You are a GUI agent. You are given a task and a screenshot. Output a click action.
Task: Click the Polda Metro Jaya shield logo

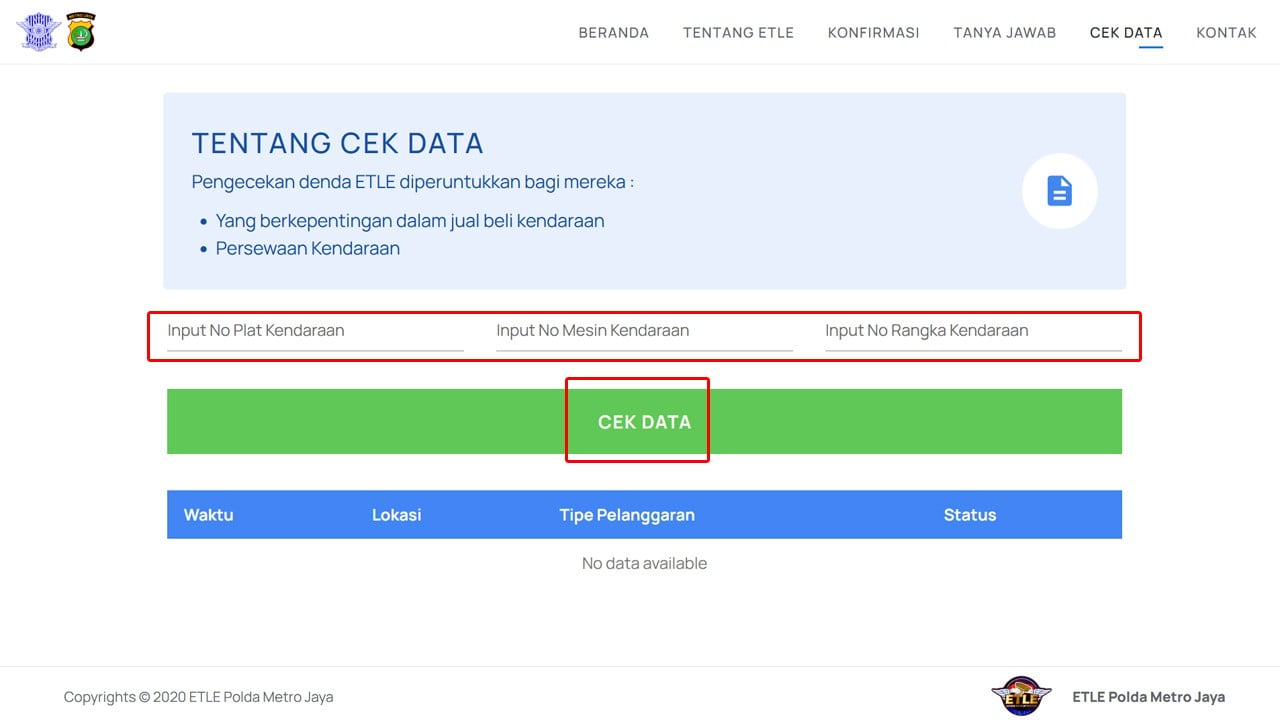tap(81, 32)
